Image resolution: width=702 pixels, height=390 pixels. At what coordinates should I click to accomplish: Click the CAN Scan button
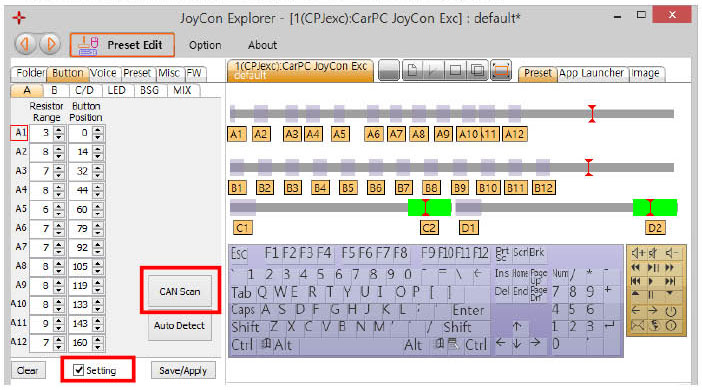pos(180,291)
